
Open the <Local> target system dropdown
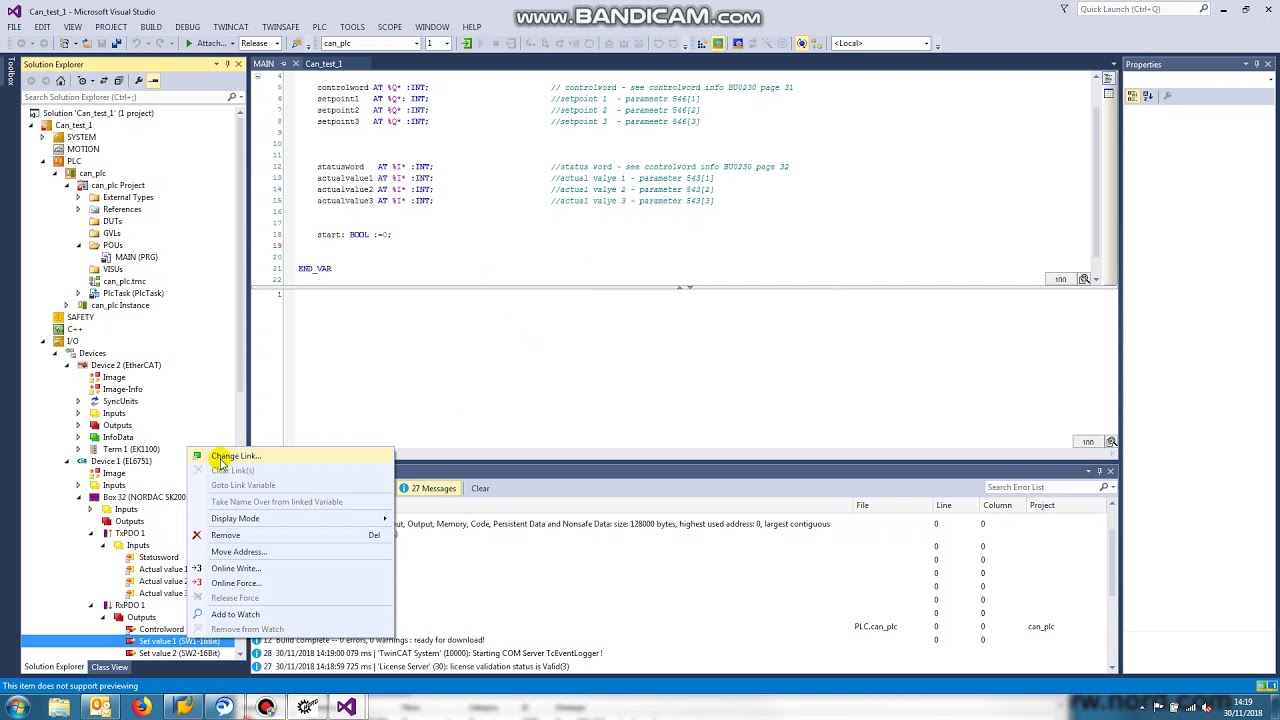point(926,44)
